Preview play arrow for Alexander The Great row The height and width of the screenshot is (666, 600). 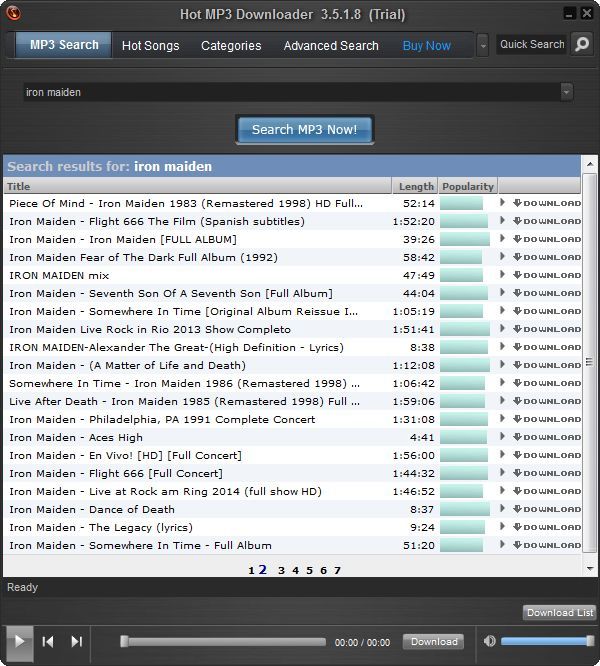coord(502,347)
